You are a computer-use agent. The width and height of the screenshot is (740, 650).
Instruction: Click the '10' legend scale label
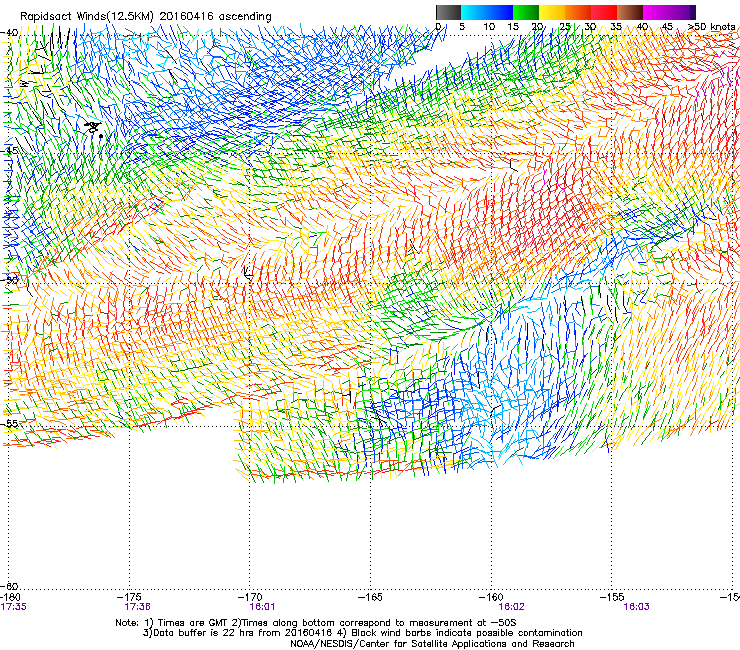[489, 27]
